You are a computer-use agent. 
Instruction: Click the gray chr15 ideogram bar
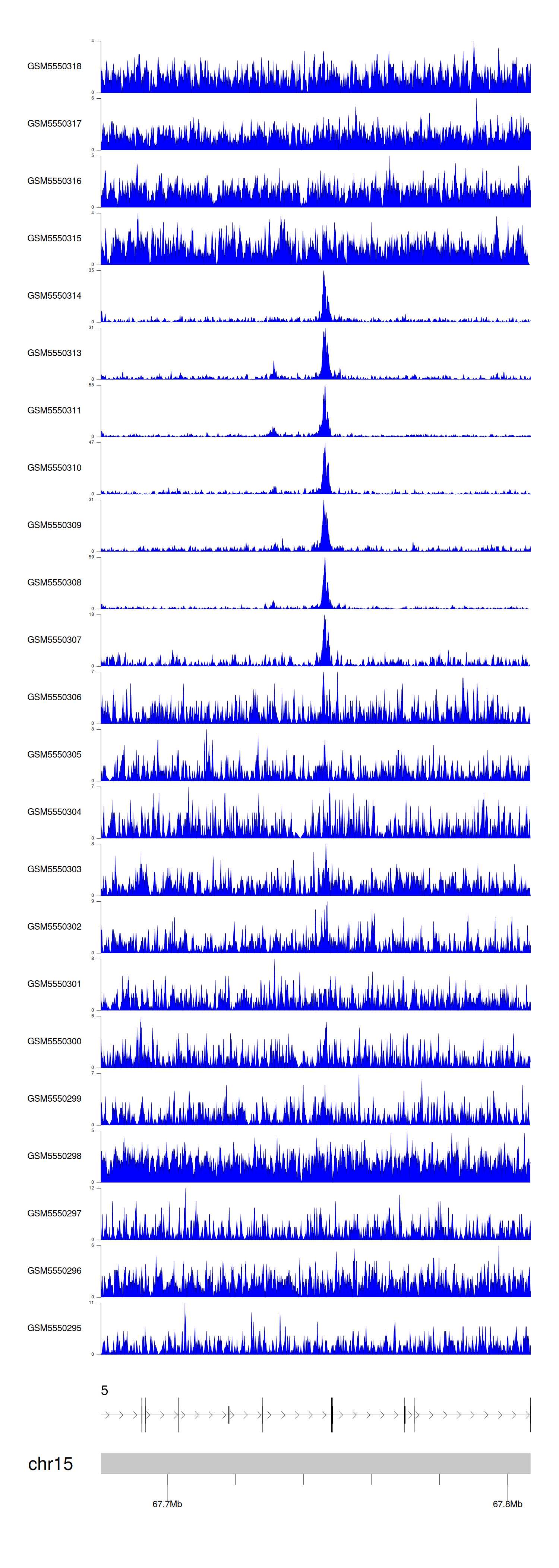click(x=315, y=1463)
